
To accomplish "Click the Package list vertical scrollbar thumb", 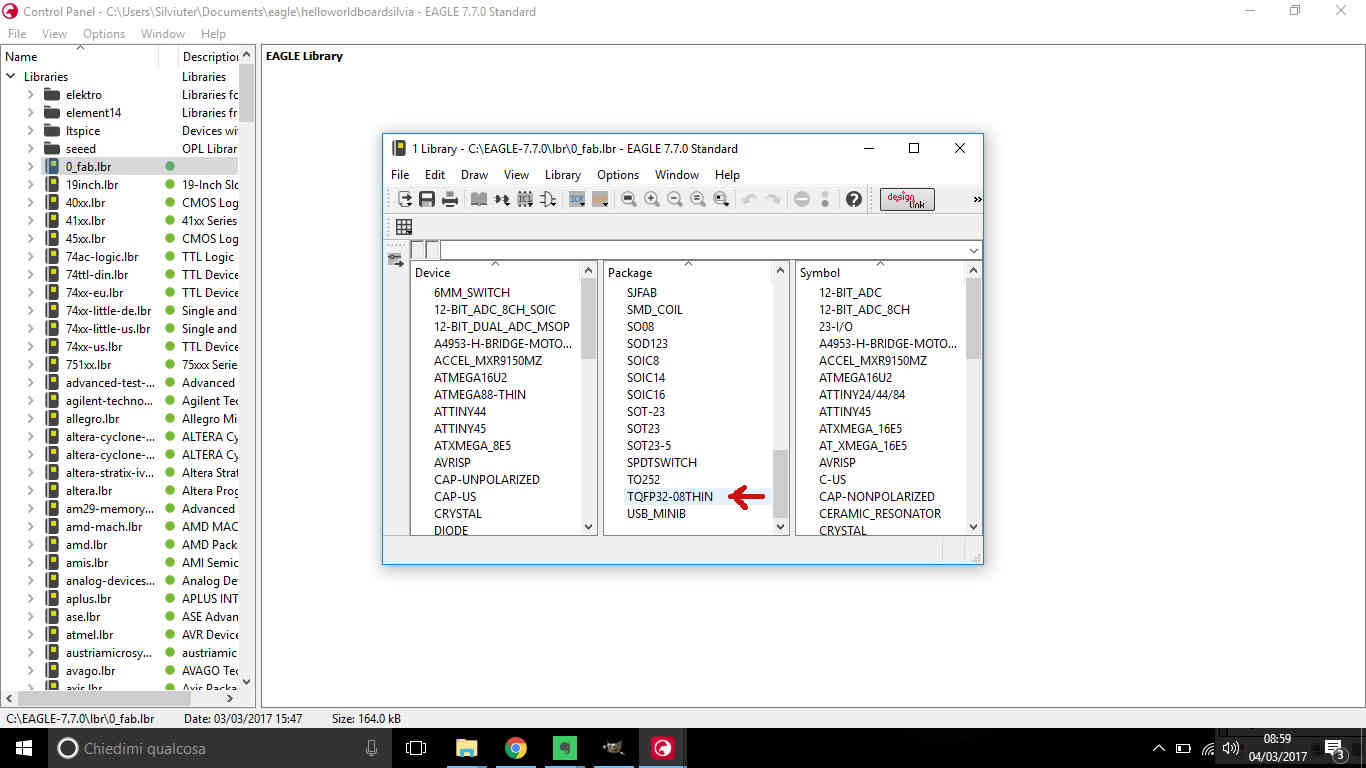I will click(x=781, y=483).
